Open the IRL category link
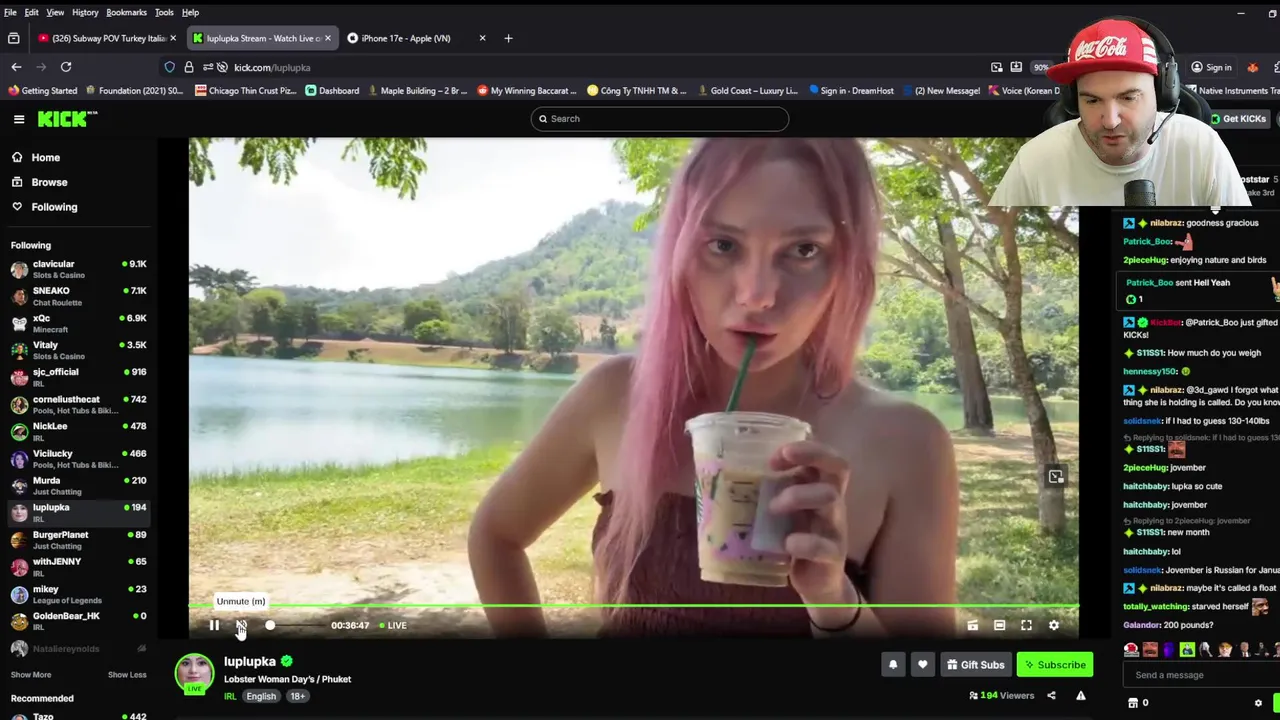The image size is (1280, 720). (x=230, y=696)
